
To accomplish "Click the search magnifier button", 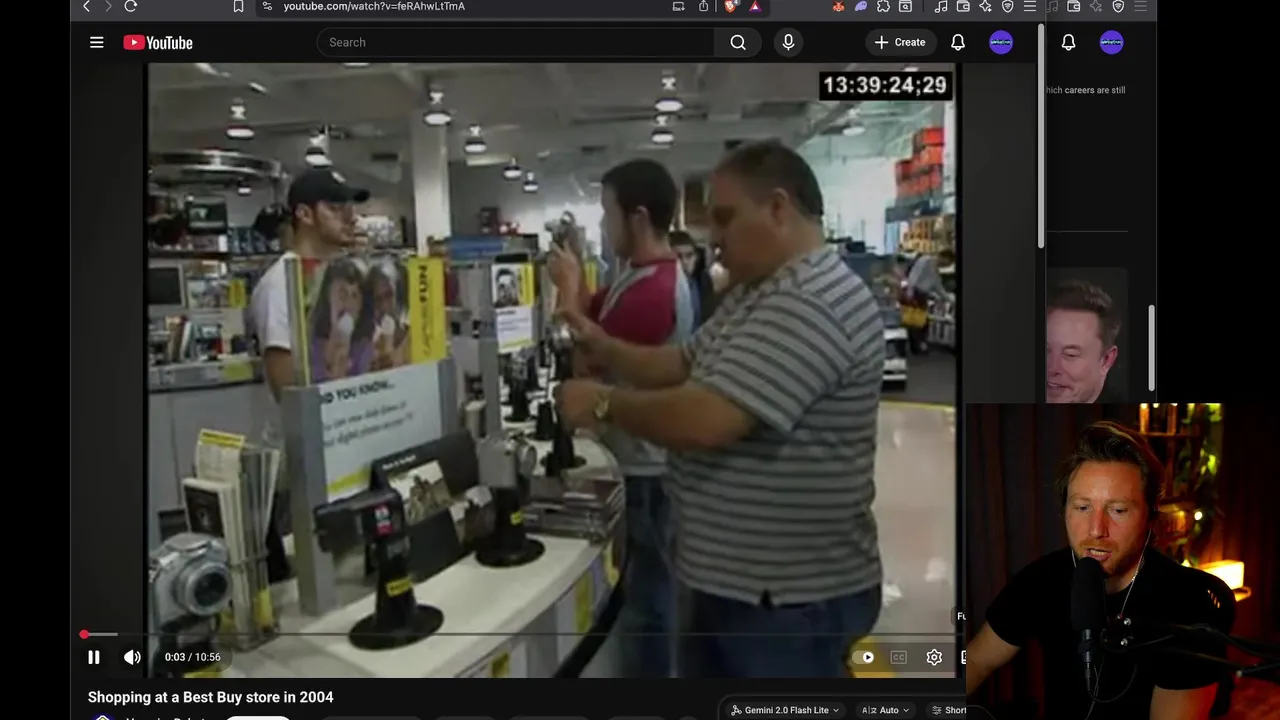I will click(738, 42).
